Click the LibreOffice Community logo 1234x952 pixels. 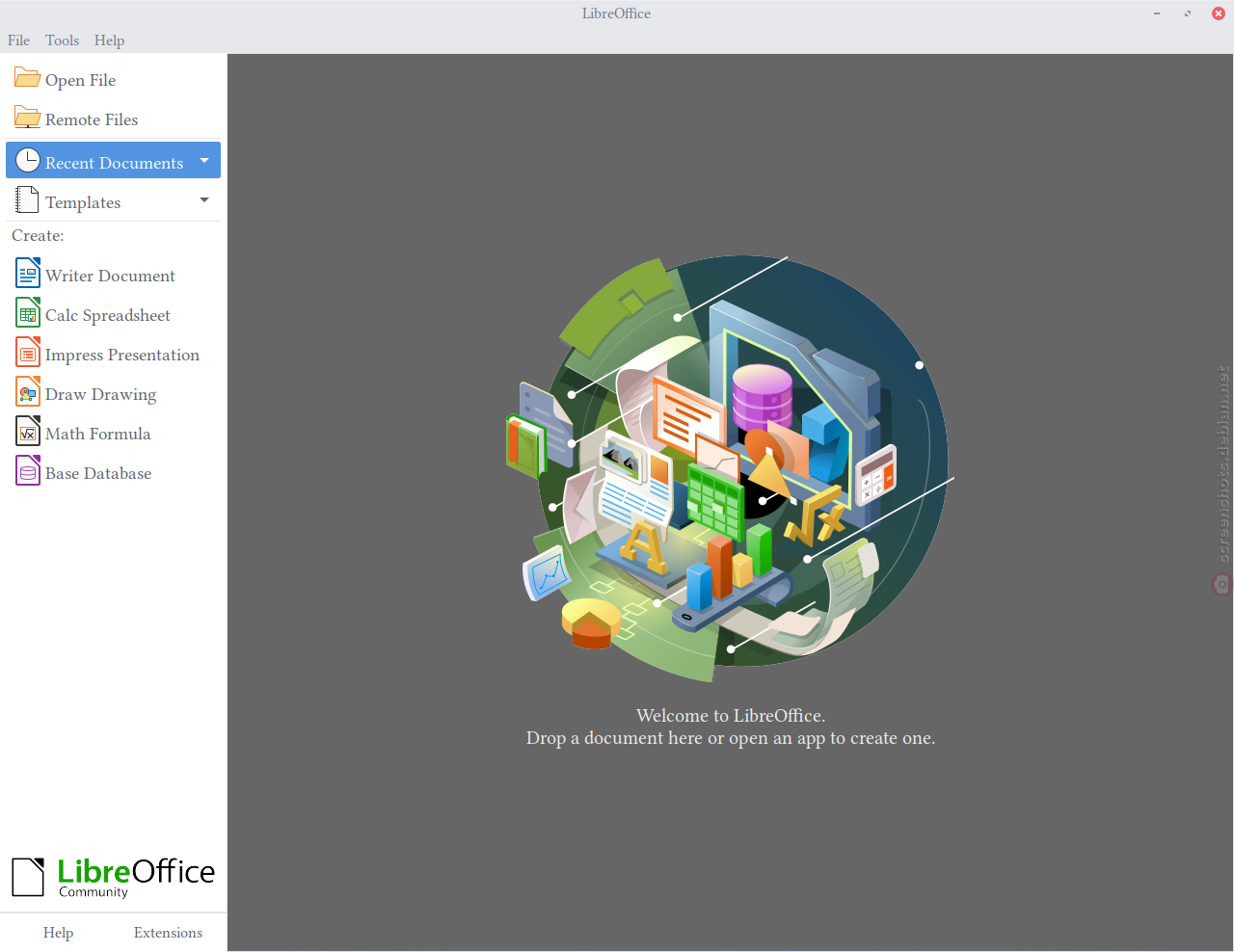click(113, 878)
